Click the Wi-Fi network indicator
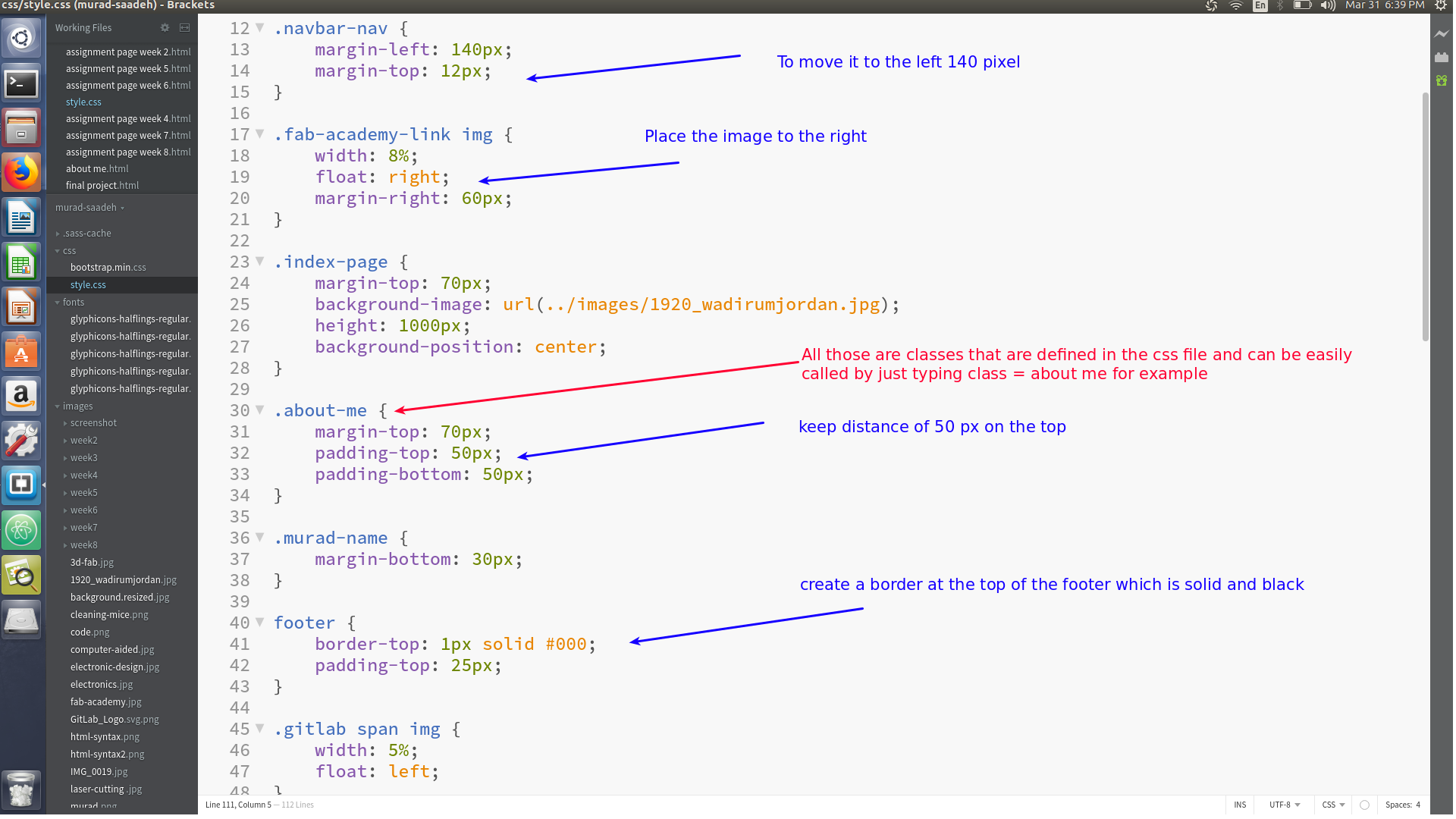Image resolution: width=1456 pixels, height=819 pixels. pos(1236,5)
